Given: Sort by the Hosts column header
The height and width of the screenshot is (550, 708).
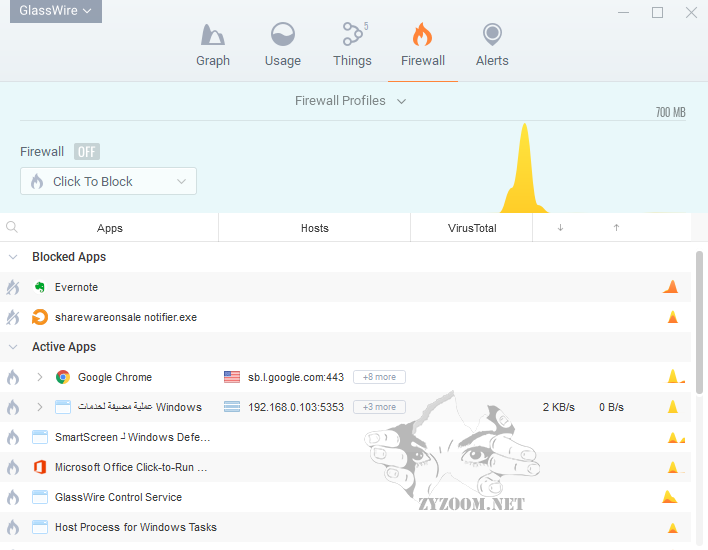Looking at the screenshot, I should point(315,228).
